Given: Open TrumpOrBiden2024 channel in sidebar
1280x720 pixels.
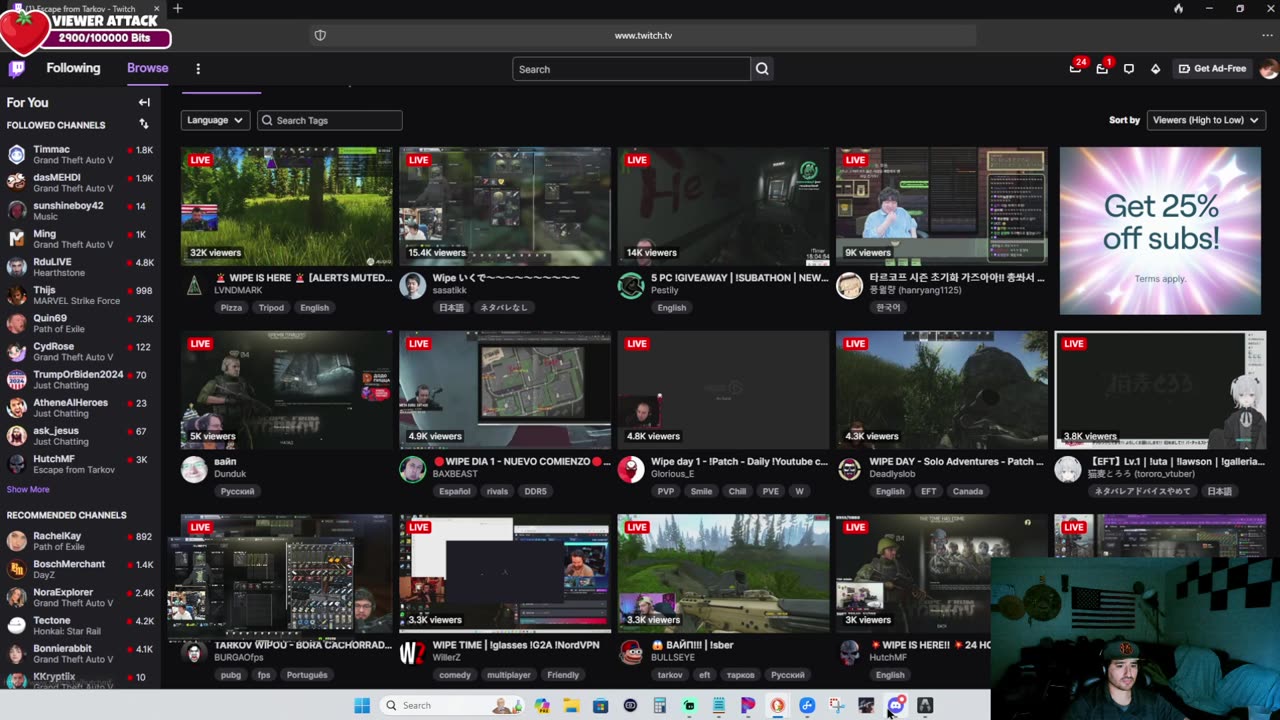Looking at the screenshot, I should coord(80,379).
